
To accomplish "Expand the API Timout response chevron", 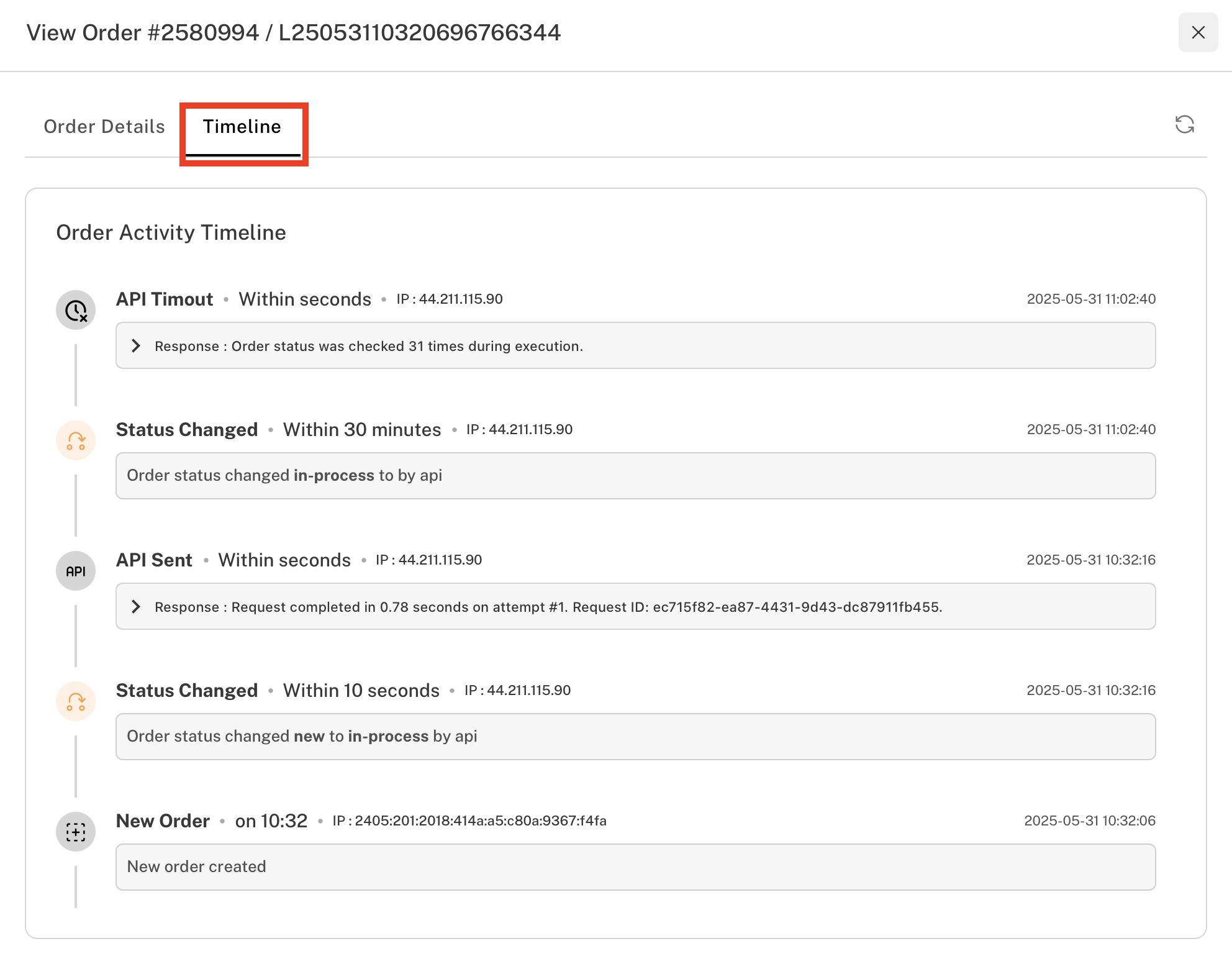I will 136,346.
